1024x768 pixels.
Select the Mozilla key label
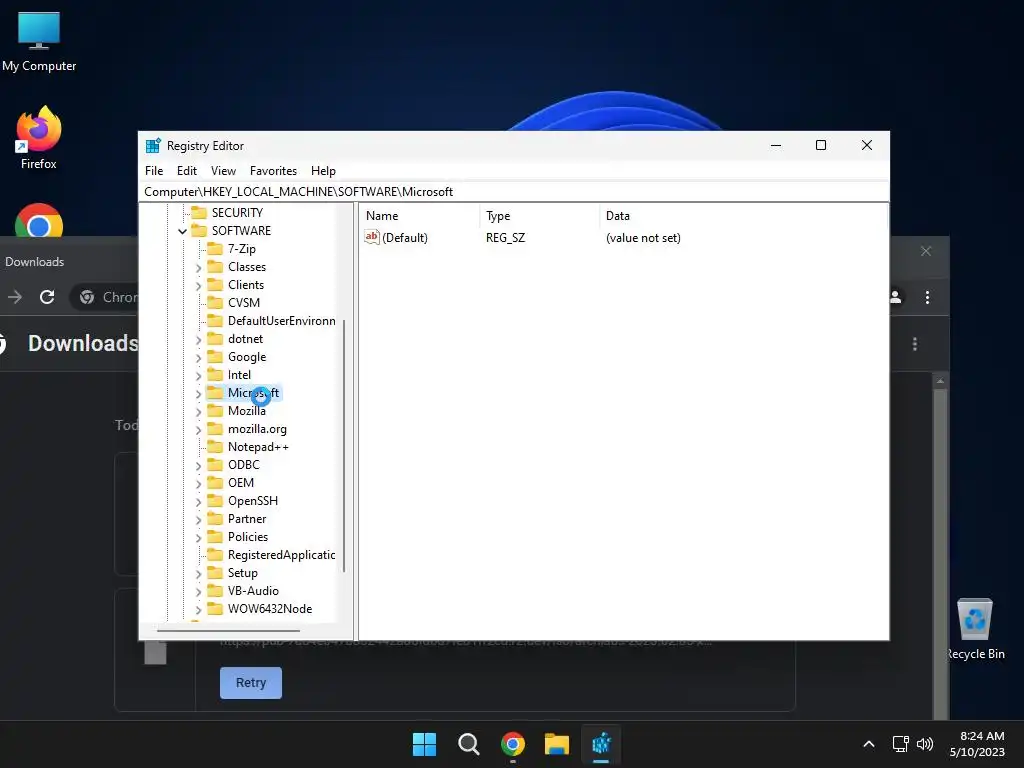click(247, 411)
